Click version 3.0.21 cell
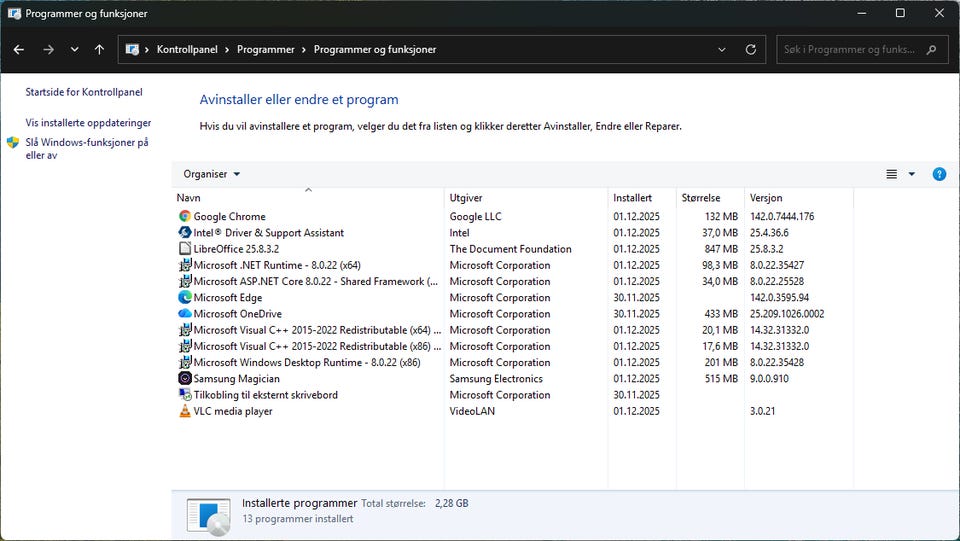The height and width of the screenshot is (541, 960). tap(762, 411)
